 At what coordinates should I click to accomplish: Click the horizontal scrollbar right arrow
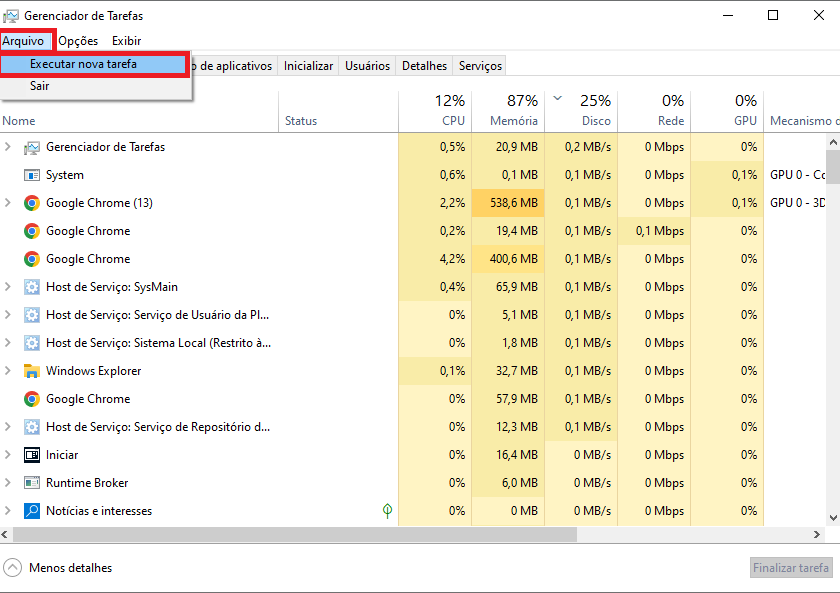817,535
